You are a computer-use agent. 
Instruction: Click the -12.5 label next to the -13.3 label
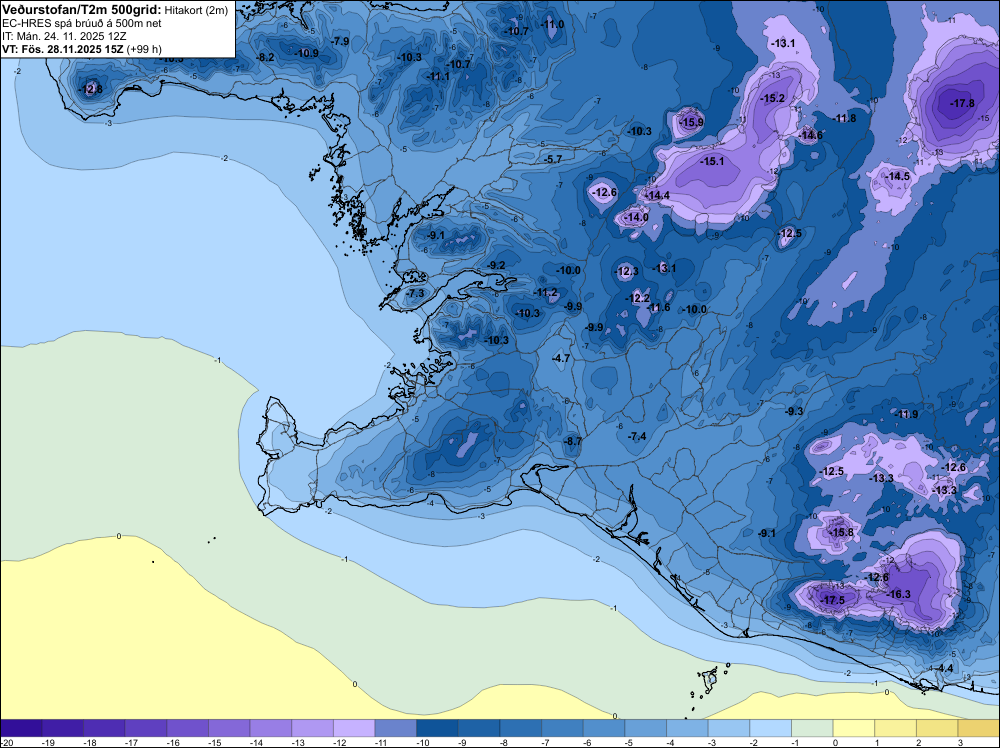(832, 472)
